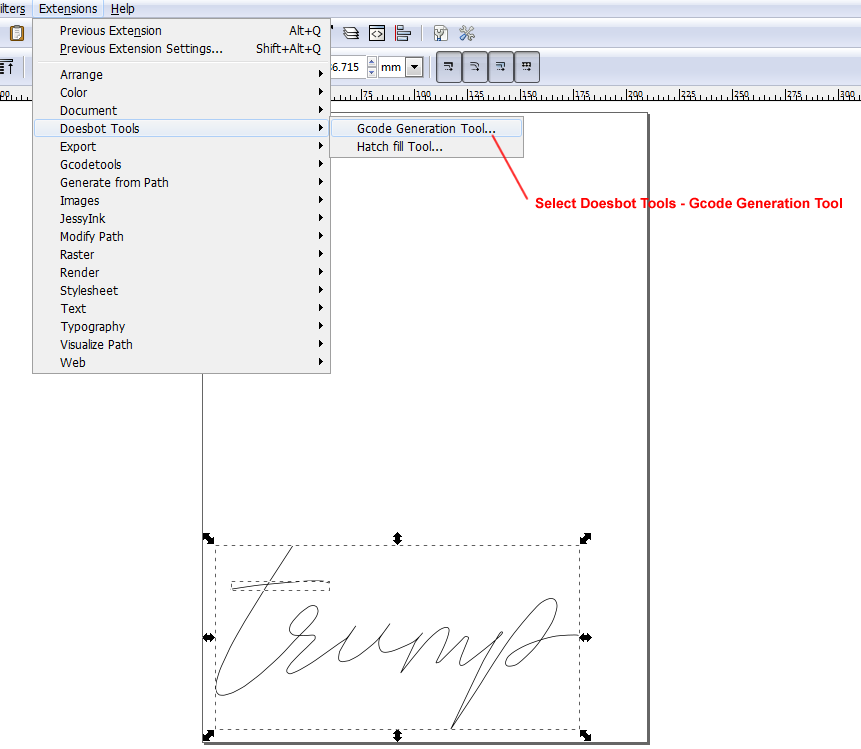Open the Layers dialog icon
Screen dimensions: 861x749
tap(352, 33)
